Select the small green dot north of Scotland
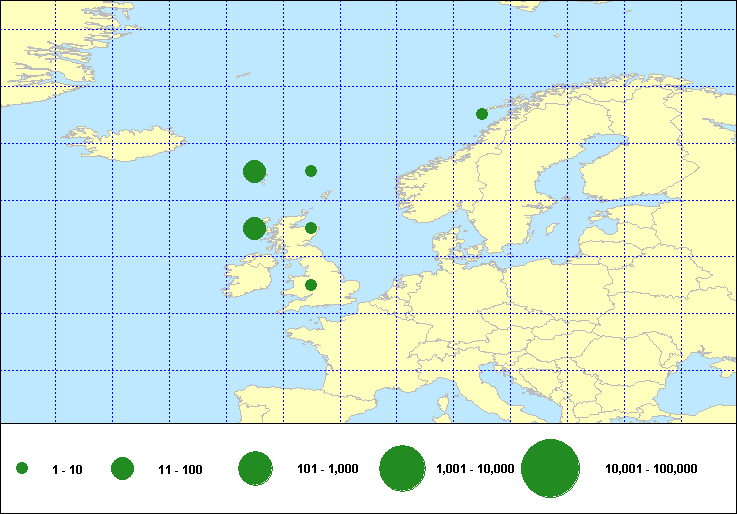Screen dimensions: 737x514 311,171
